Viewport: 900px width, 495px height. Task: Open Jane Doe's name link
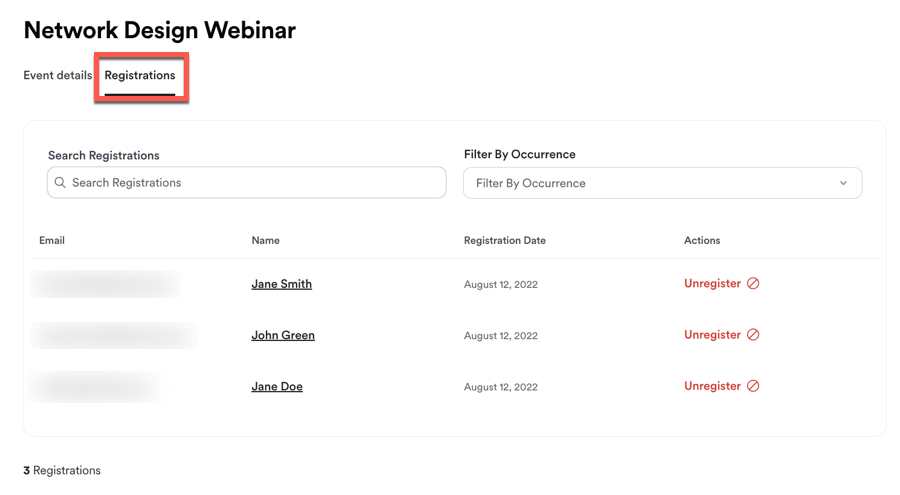277,386
